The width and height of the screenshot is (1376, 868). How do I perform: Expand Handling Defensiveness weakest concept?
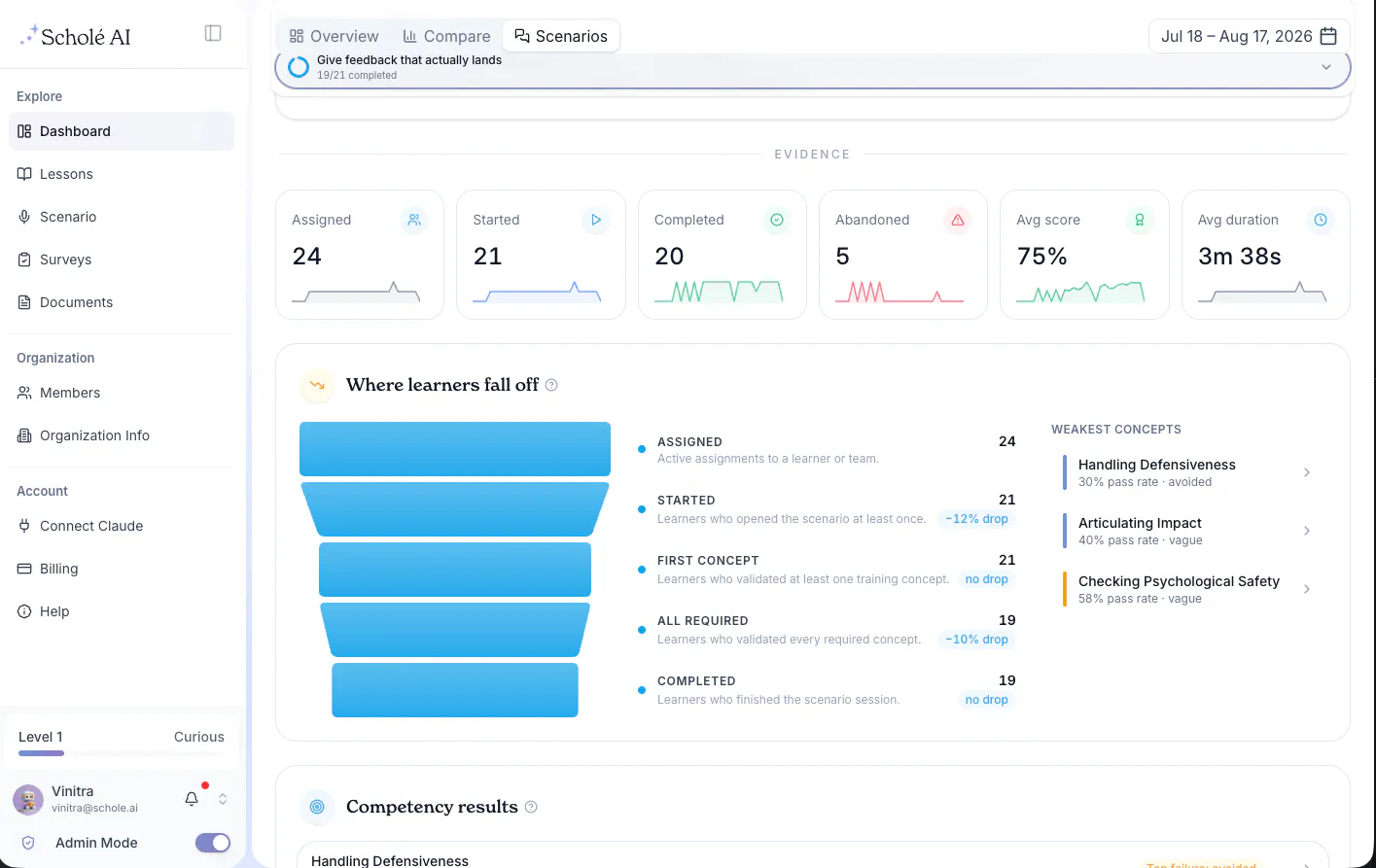[x=1307, y=472]
